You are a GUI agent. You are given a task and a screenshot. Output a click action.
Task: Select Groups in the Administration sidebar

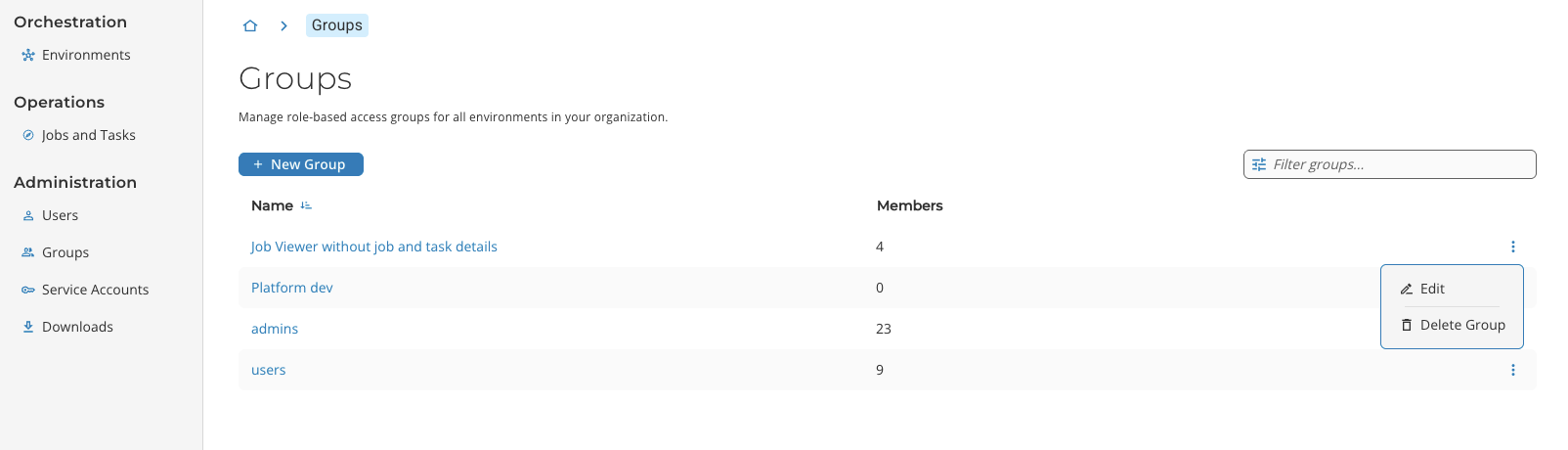[x=65, y=252]
